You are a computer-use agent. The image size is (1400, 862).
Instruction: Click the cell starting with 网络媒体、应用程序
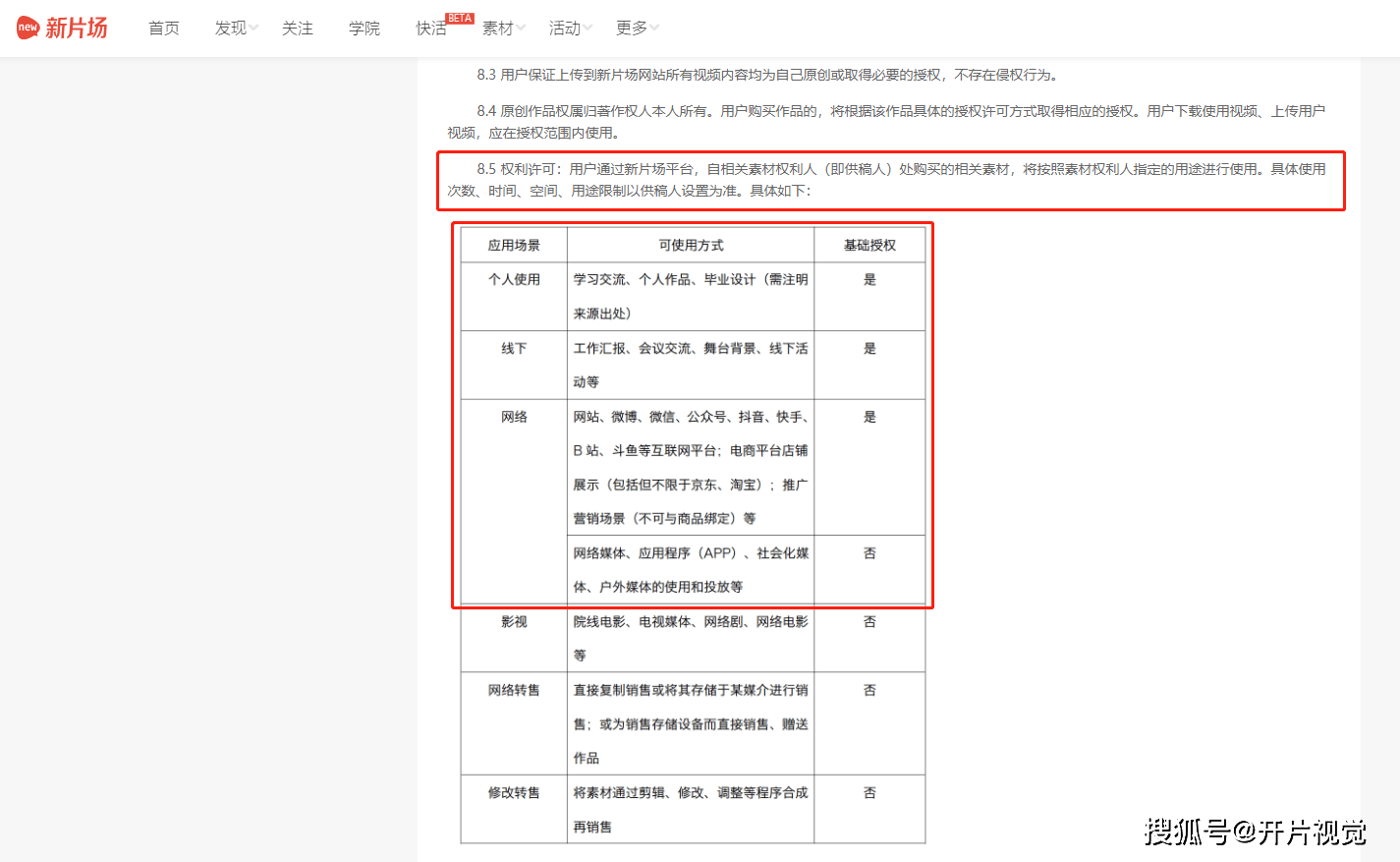coord(691,569)
